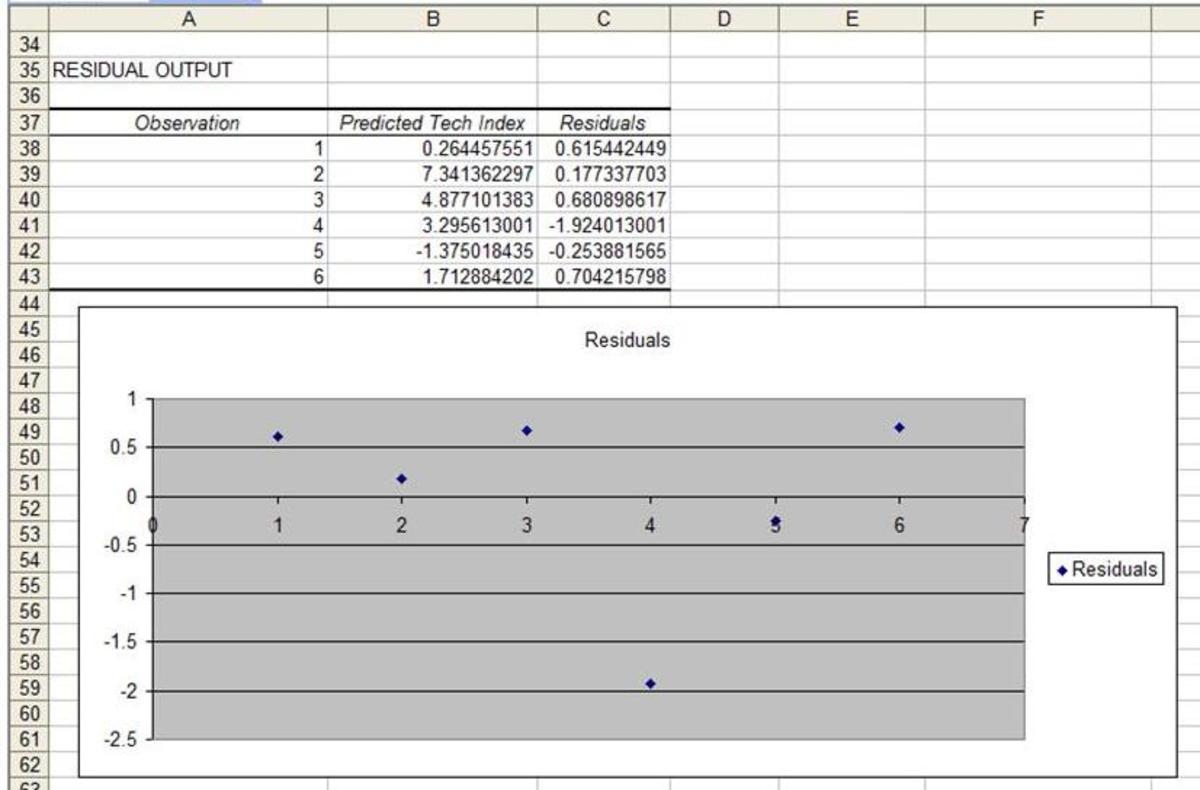Select the Predicted Tech Index header cell
Image resolution: width=1200 pixels, height=790 pixels.
pos(432,123)
